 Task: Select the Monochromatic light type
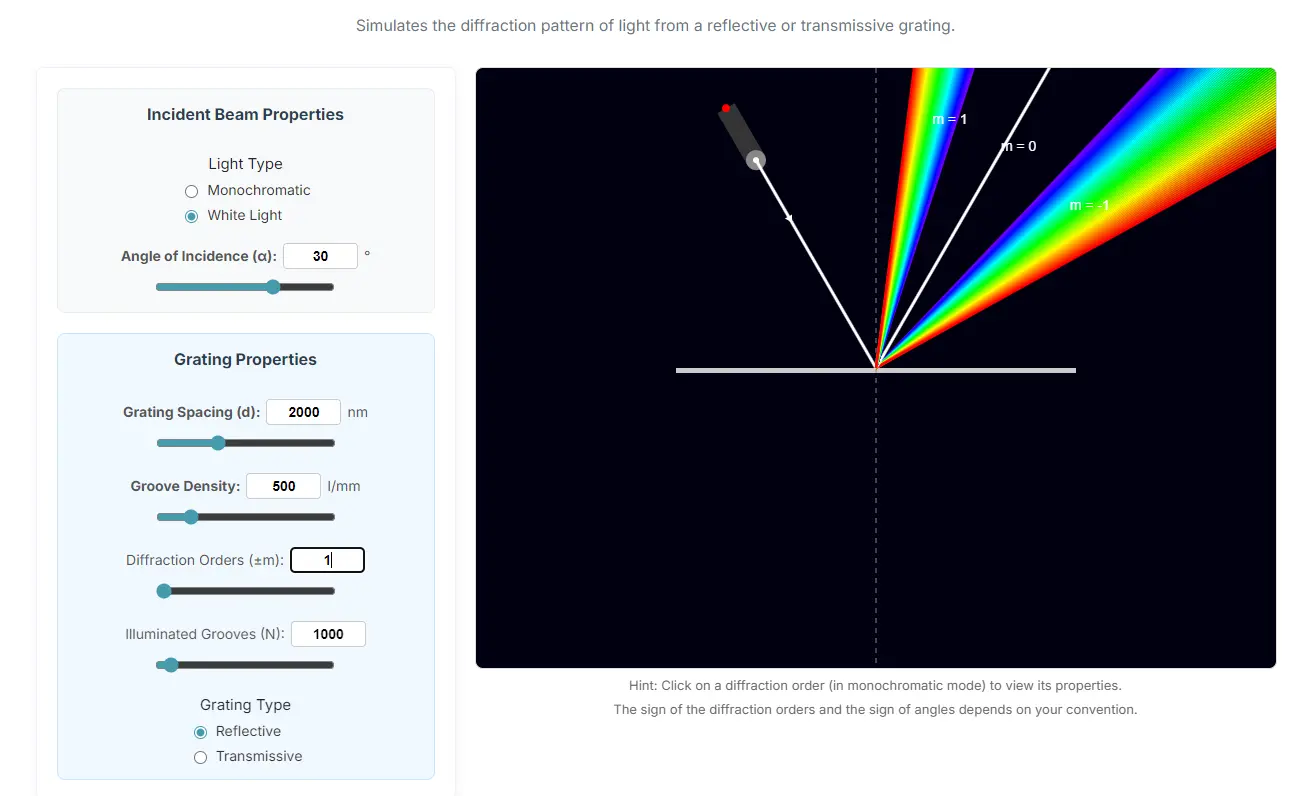(x=191, y=190)
